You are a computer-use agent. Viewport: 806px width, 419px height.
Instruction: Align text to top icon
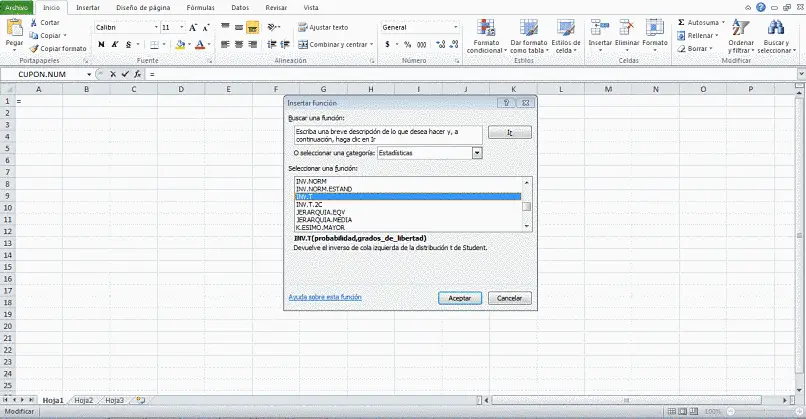(225, 27)
